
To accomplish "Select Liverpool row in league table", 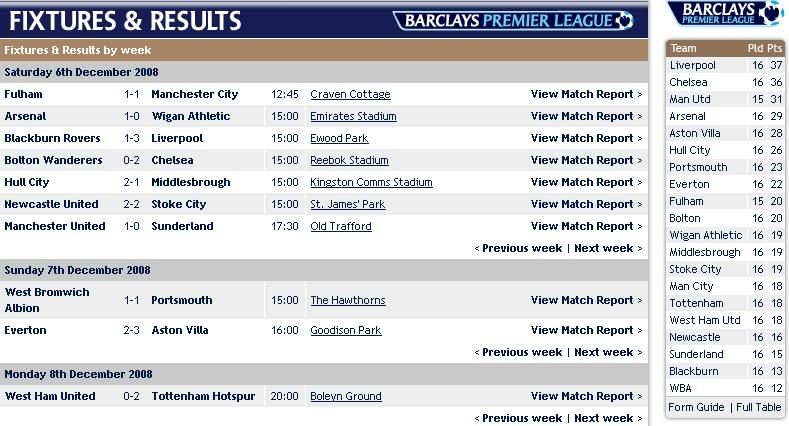I will [x=725, y=65].
